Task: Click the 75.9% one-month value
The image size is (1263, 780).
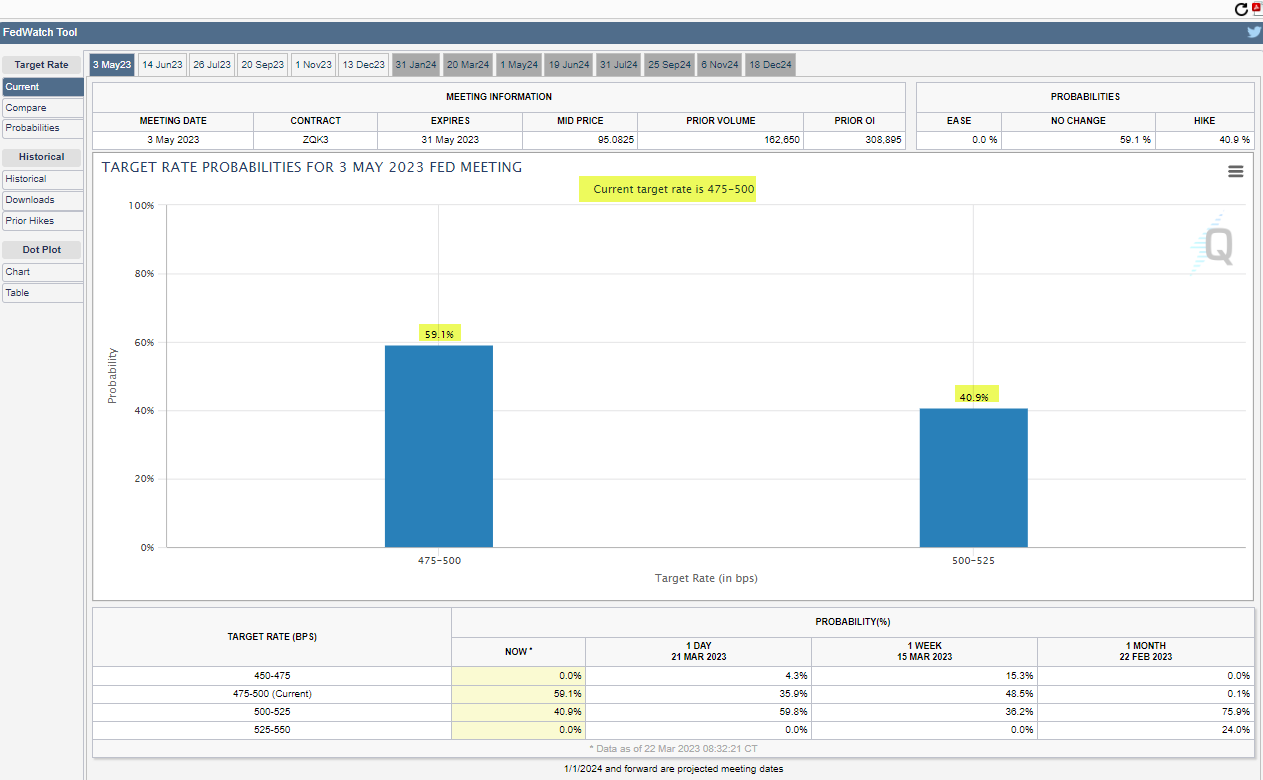Action: click(x=1237, y=712)
